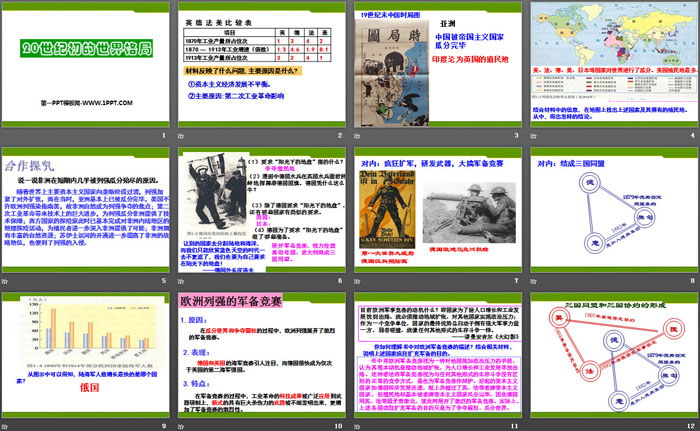Click the slide number 10 label
The width and height of the screenshot is (700, 431).
pyautogui.click(x=338, y=426)
